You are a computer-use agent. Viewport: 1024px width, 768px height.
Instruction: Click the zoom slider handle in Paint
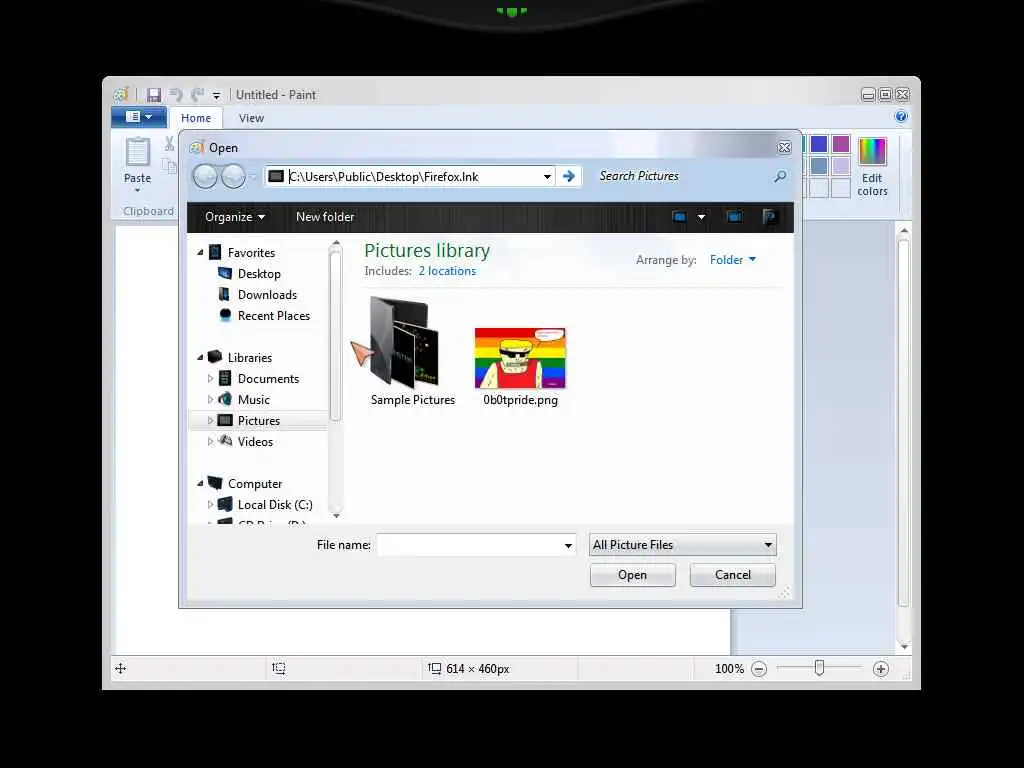(x=820, y=668)
